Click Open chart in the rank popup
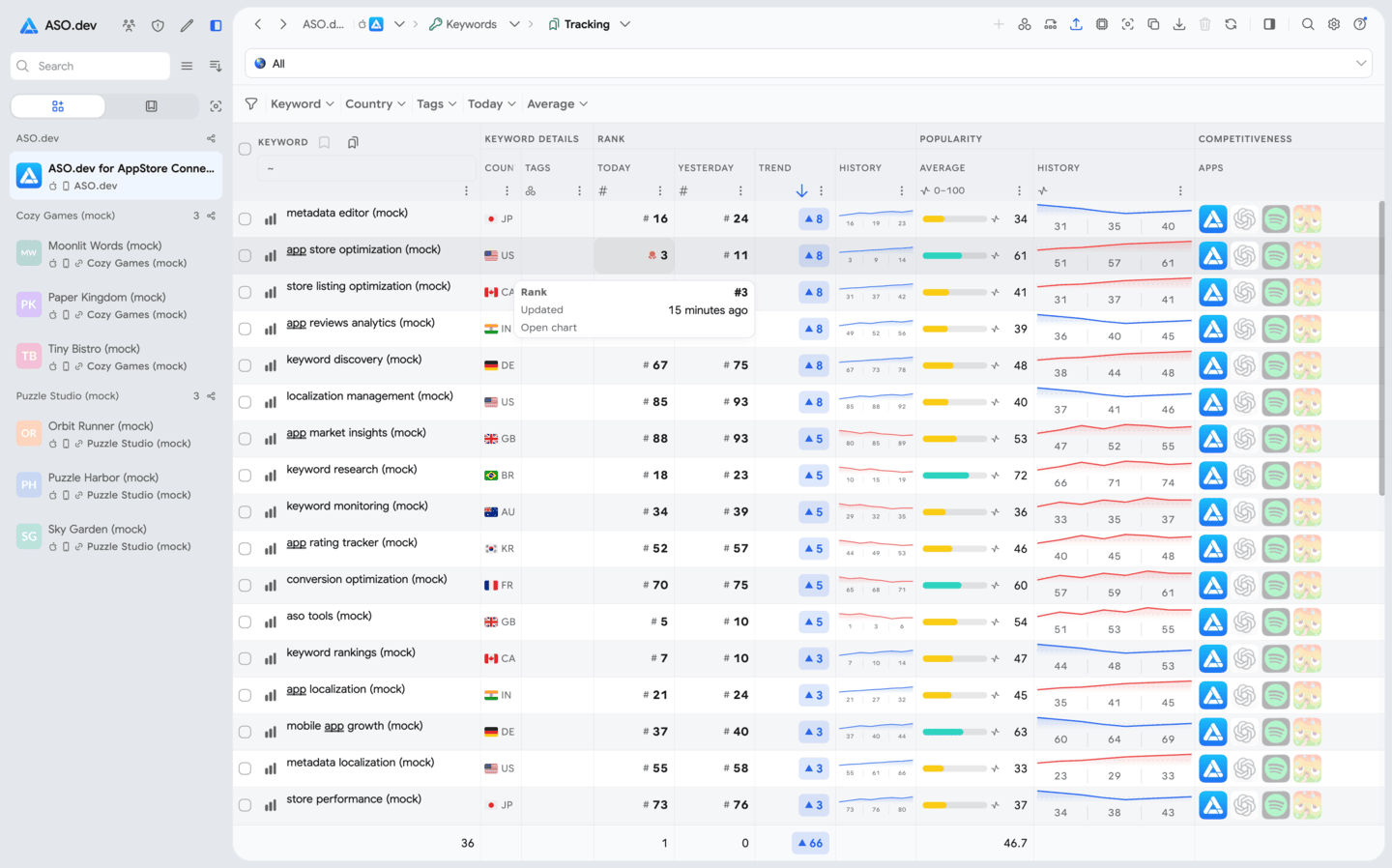The image size is (1392, 868). click(549, 328)
